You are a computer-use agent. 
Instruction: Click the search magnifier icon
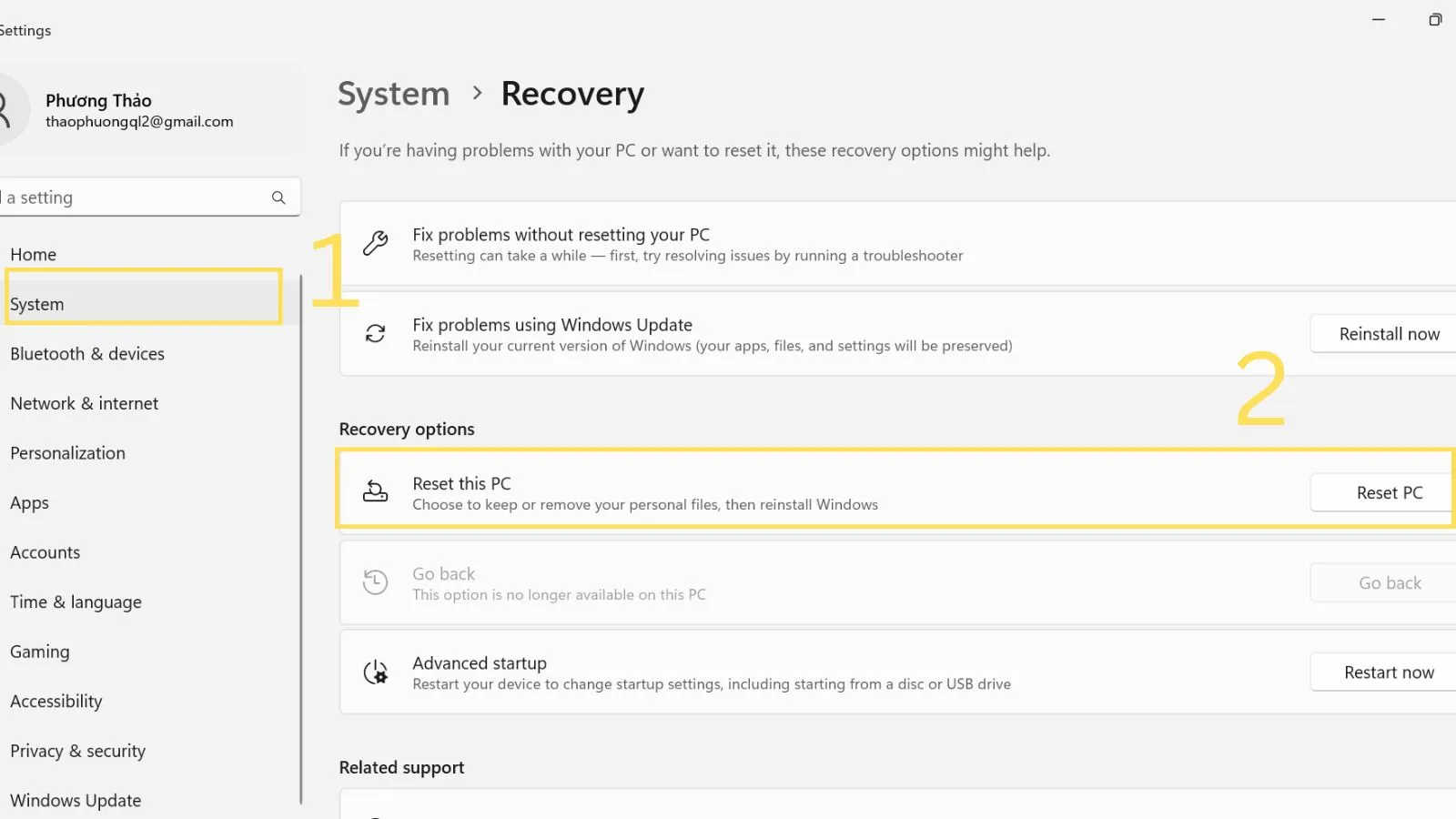point(278,197)
